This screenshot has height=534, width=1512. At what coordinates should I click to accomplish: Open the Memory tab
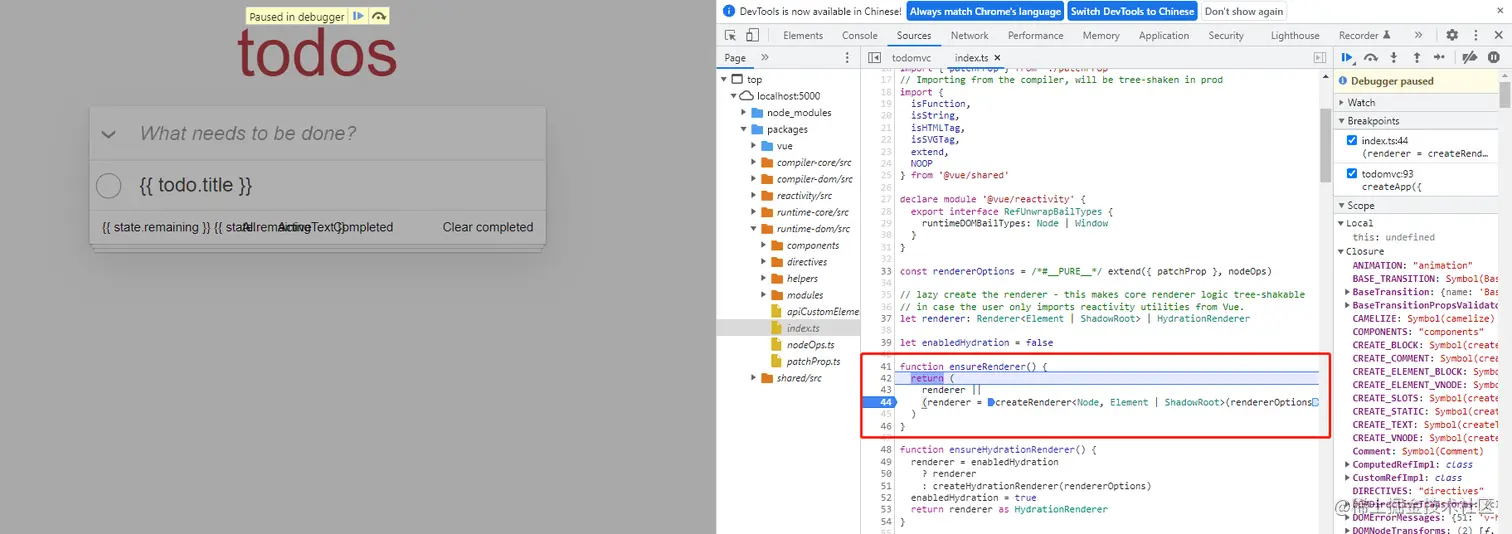(x=1101, y=35)
